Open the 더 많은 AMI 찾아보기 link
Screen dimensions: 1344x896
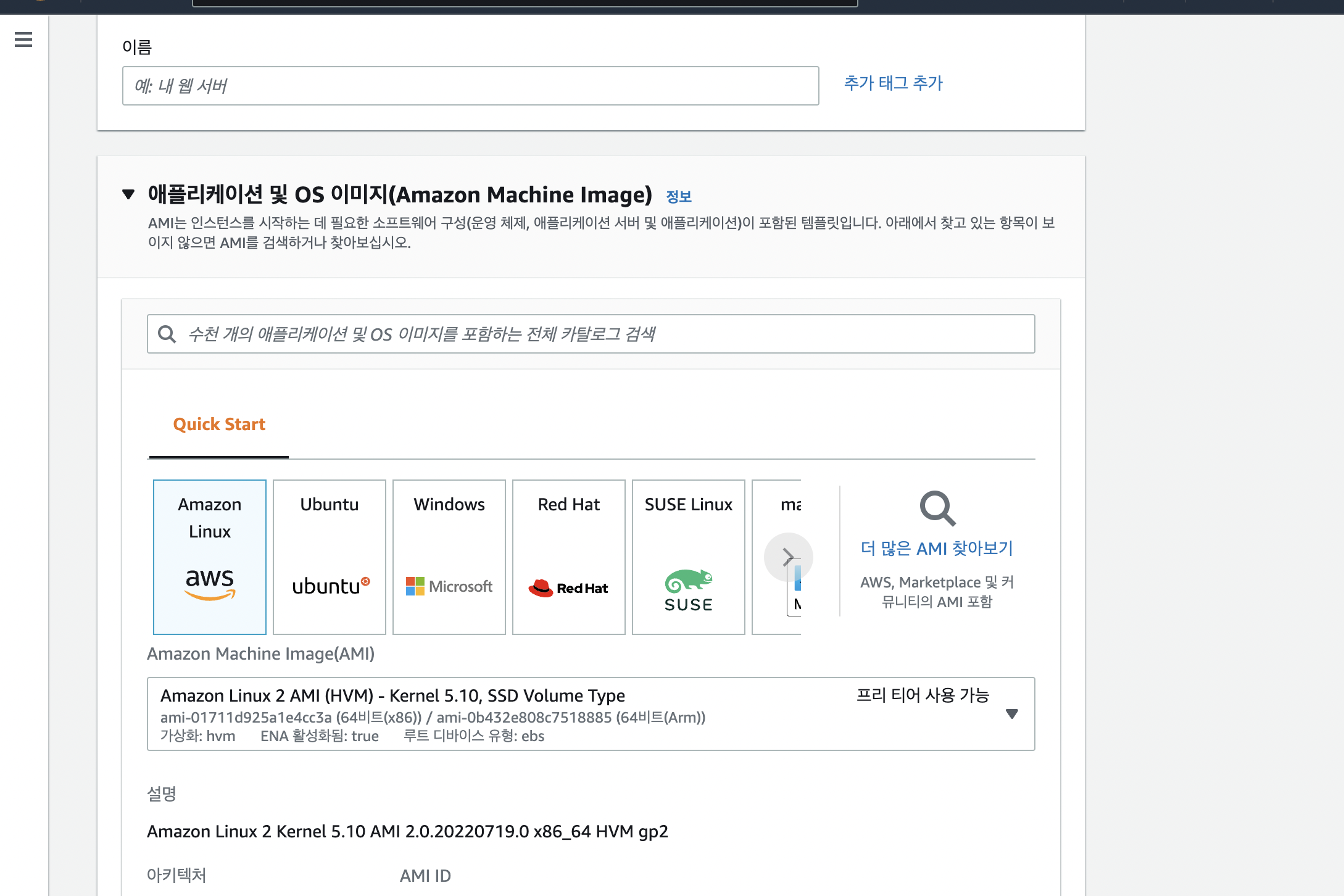point(937,548)
